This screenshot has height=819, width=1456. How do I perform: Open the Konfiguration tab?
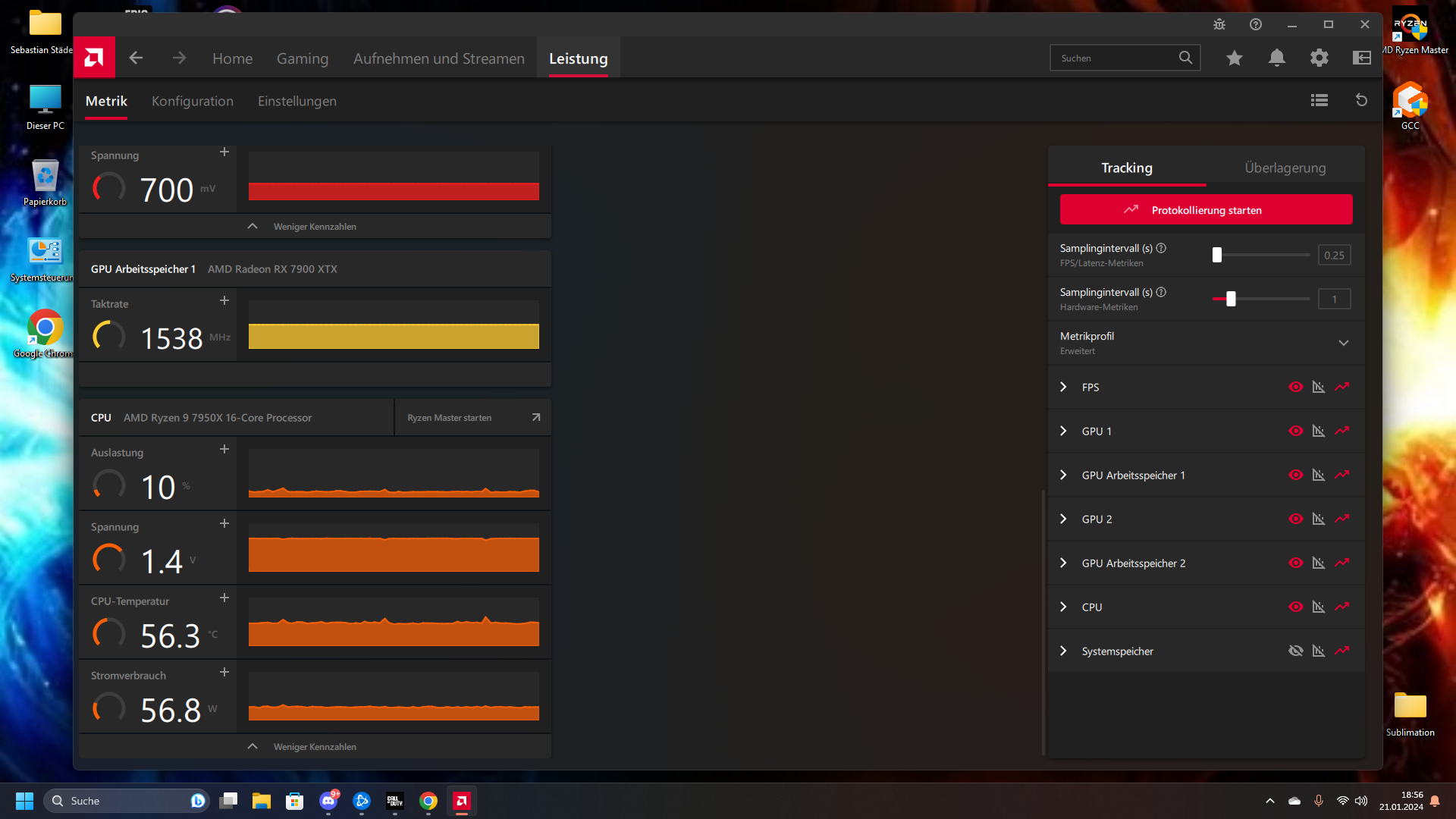[193, 101]
